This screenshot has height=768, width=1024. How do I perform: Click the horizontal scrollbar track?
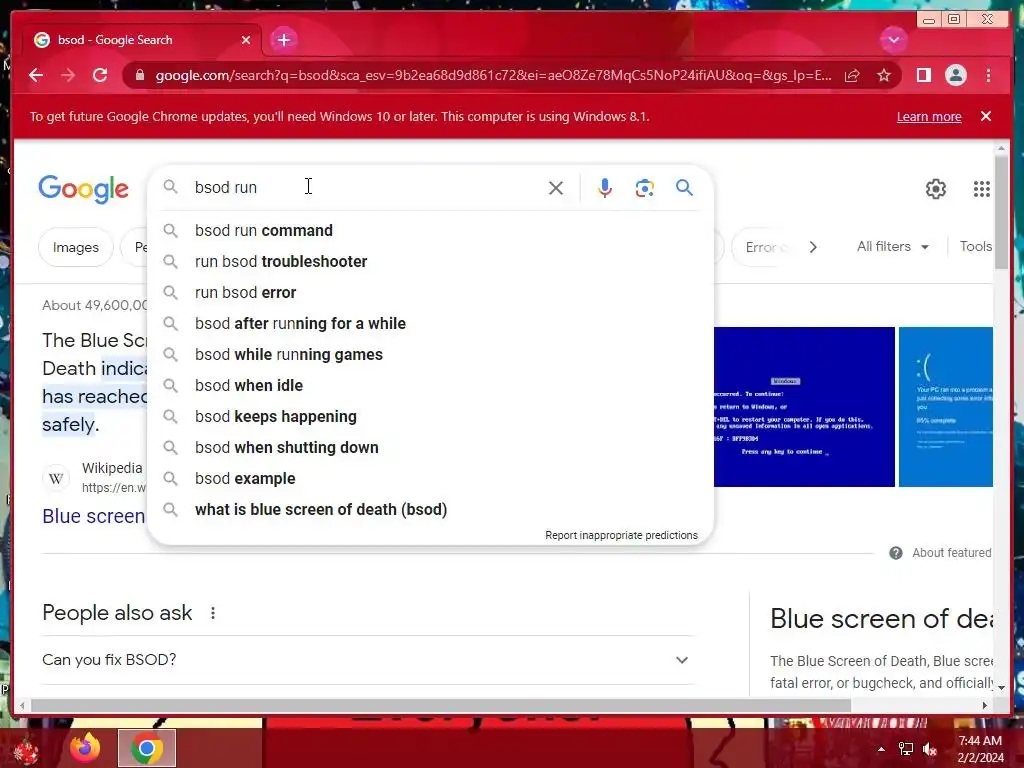coord(914,705)
